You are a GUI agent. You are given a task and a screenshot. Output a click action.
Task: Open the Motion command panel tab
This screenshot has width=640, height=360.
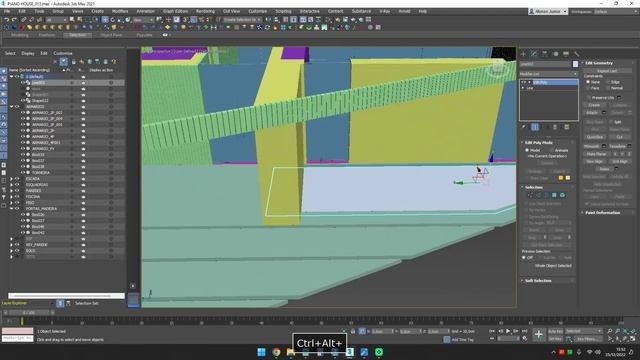tap(555, 54)
